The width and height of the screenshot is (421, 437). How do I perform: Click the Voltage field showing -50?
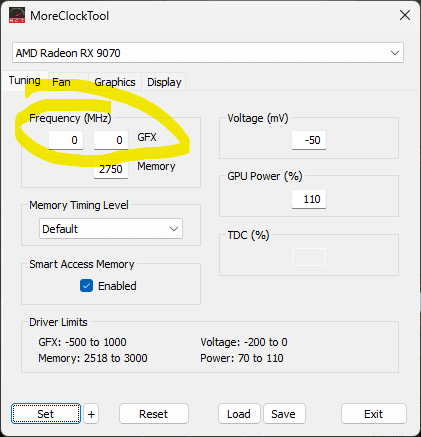[309, 140]
